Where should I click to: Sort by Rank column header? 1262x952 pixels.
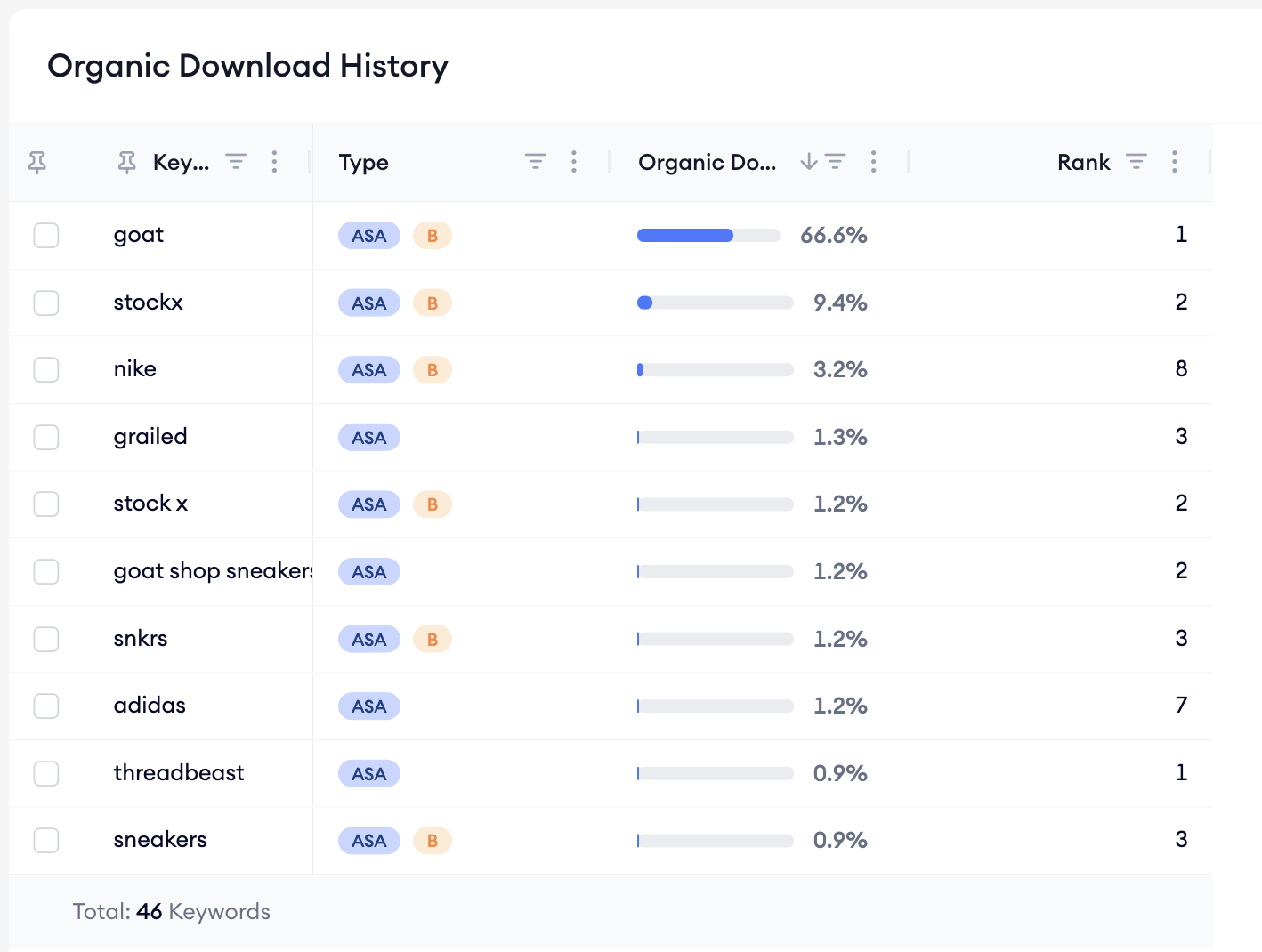(1084, 163)
